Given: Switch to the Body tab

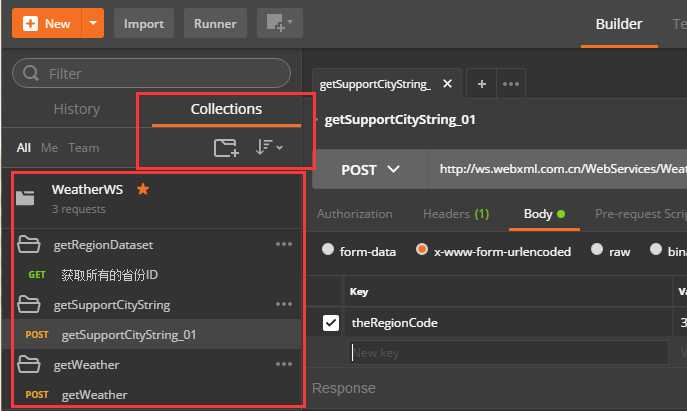Looking at the screenshot, I should (x=544, y=214).
